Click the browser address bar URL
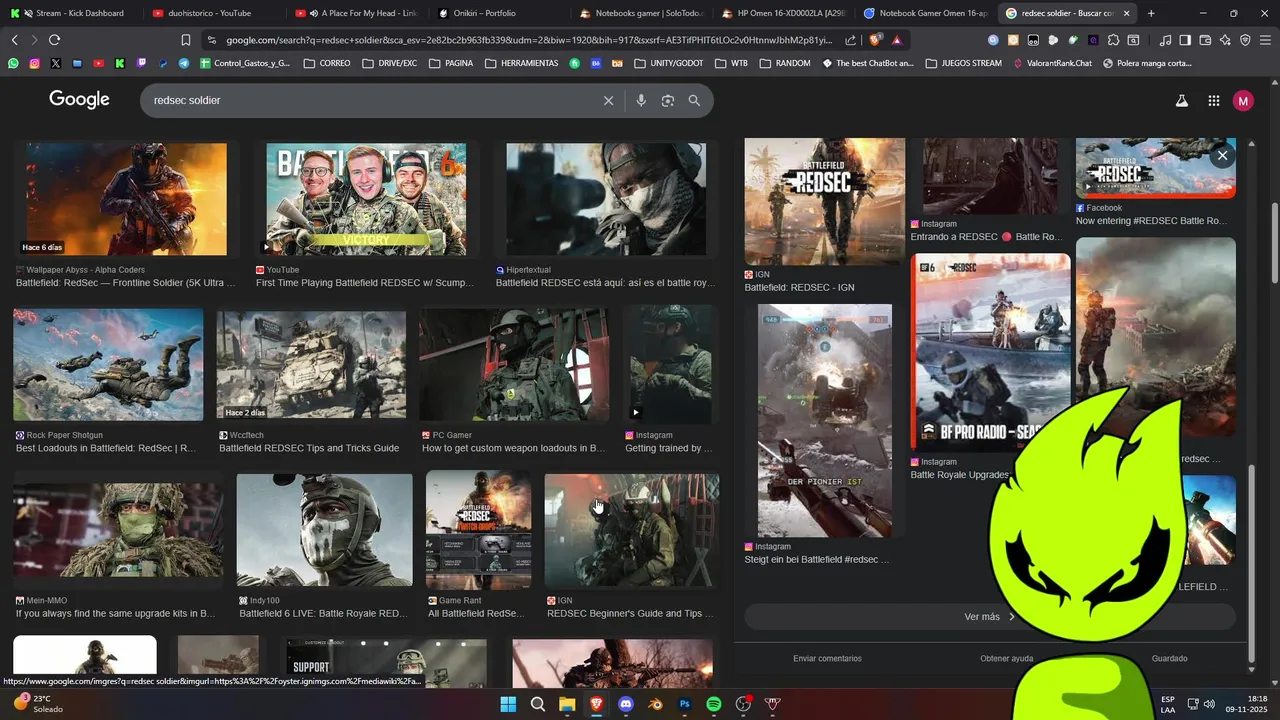 pyautogui.click(x=528, y=40)
